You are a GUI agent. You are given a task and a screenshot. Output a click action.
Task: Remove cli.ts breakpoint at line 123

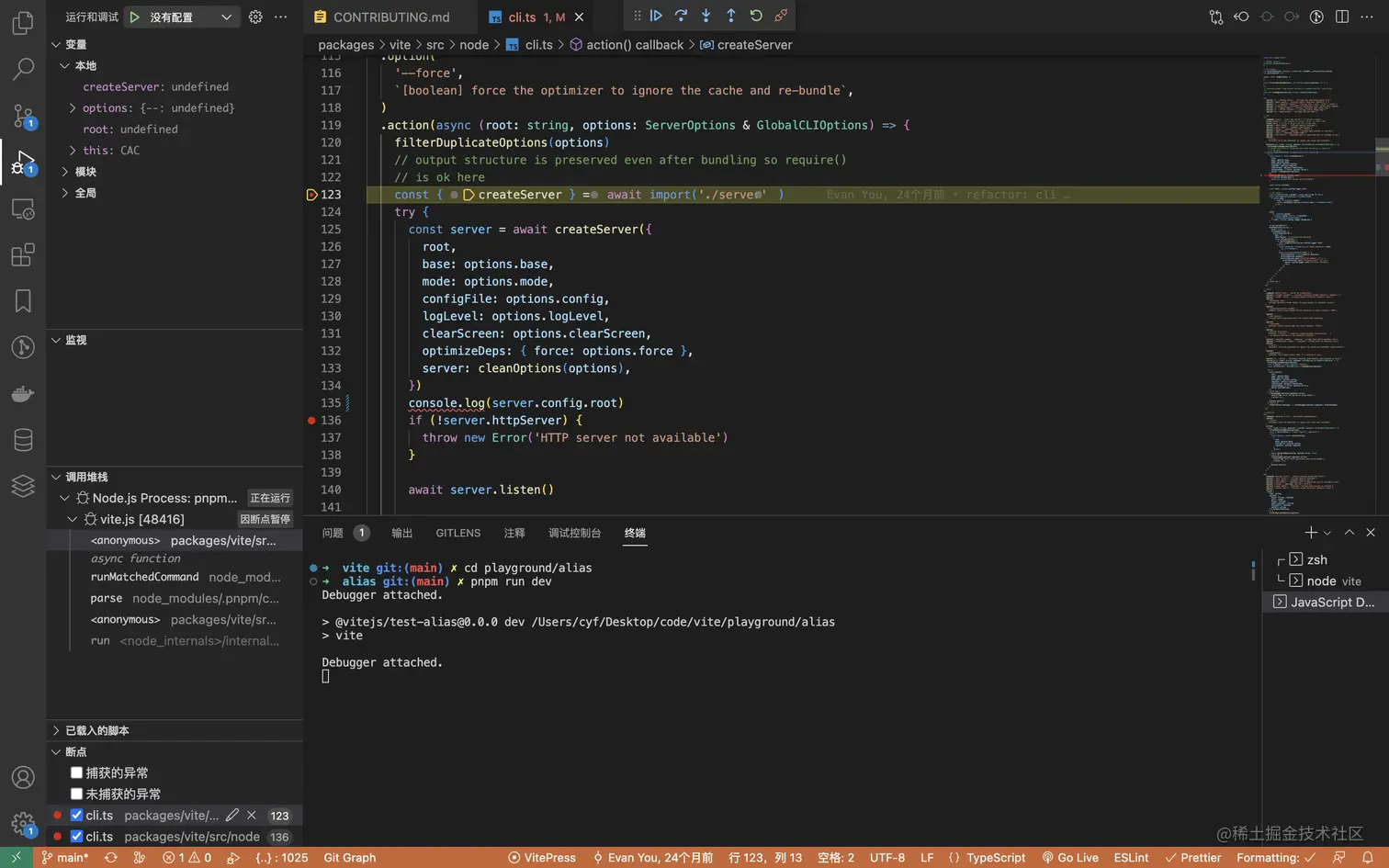(252, 815)
